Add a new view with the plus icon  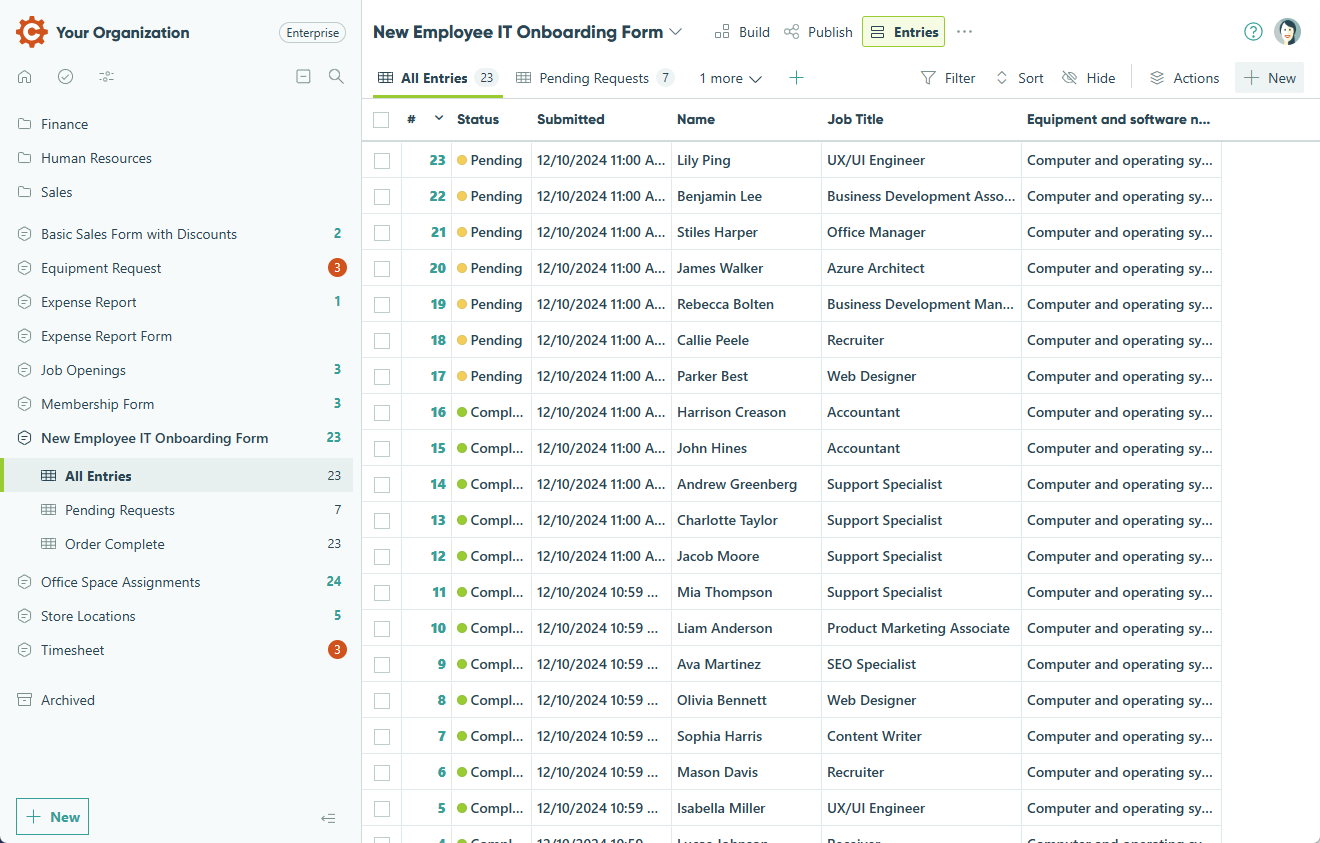796,78
